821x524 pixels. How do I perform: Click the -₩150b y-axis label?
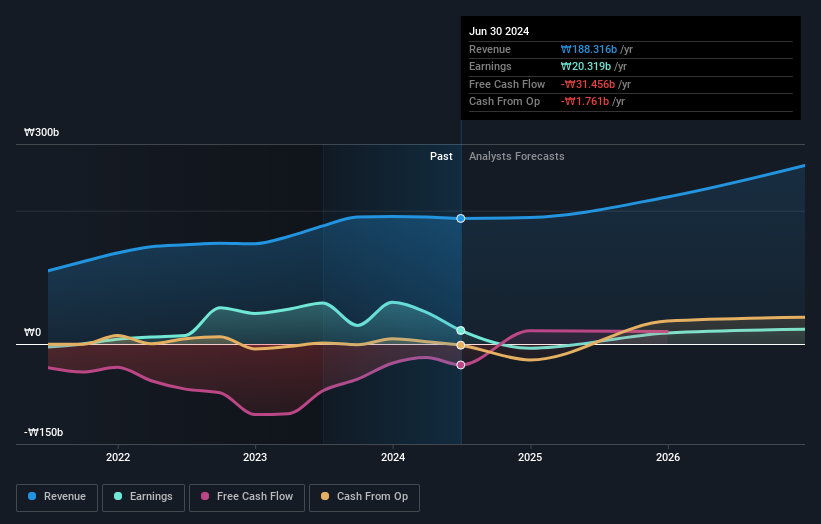[43, 432]
